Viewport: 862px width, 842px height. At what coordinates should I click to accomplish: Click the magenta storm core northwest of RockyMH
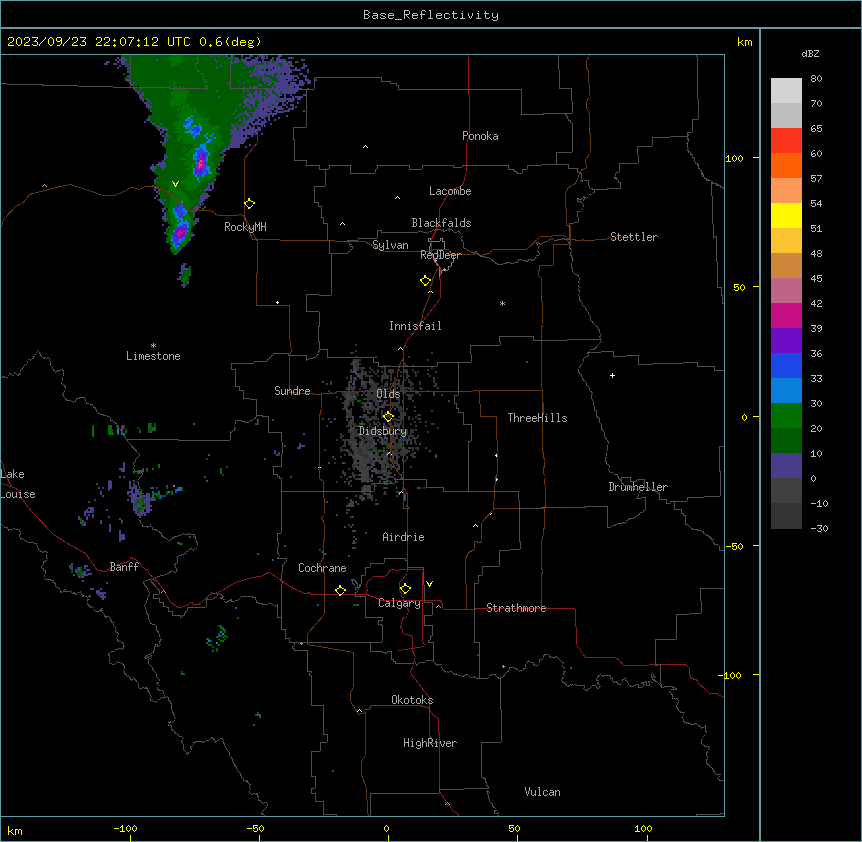point(201,162)
